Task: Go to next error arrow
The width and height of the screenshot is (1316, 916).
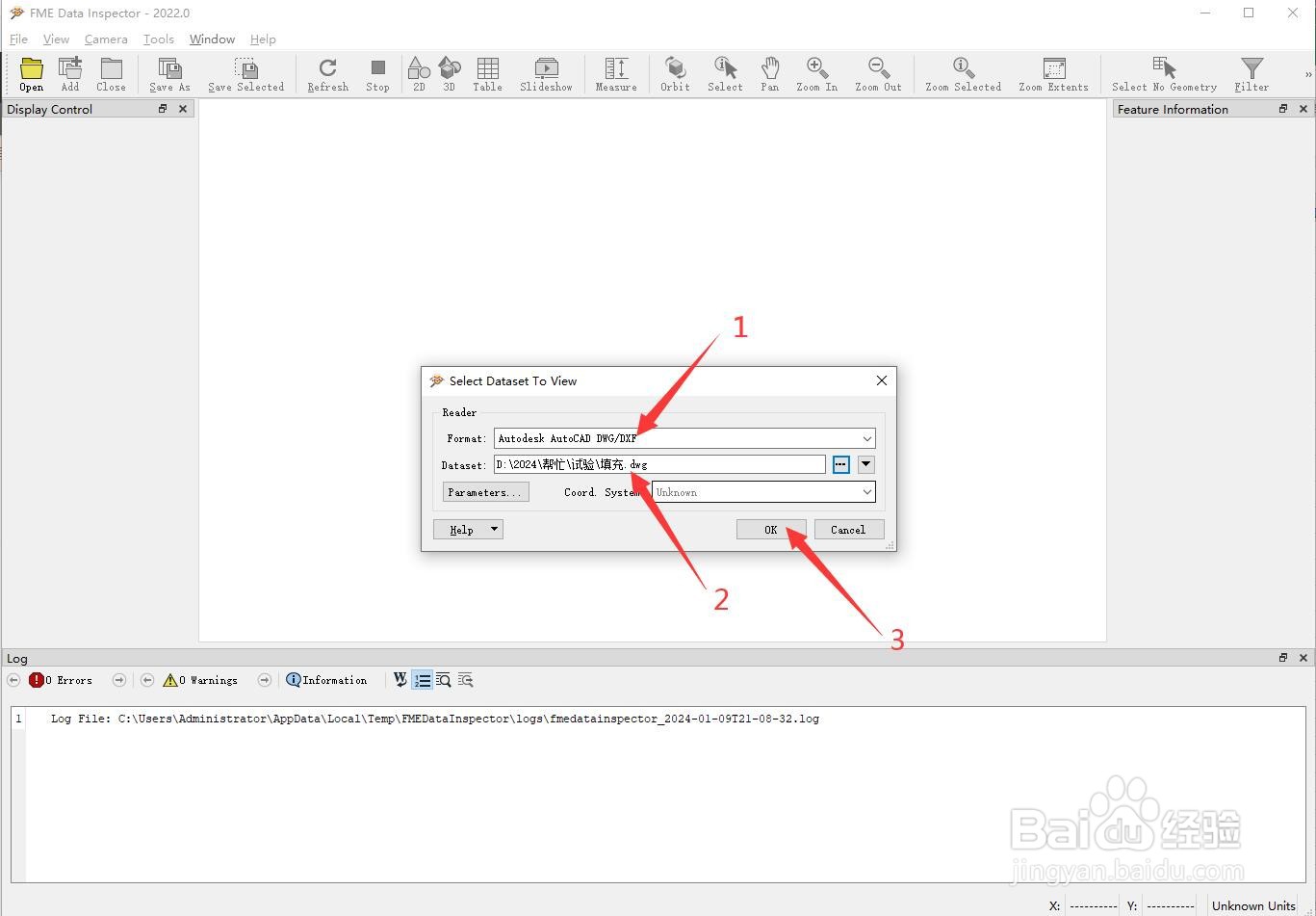Action: 119,680
